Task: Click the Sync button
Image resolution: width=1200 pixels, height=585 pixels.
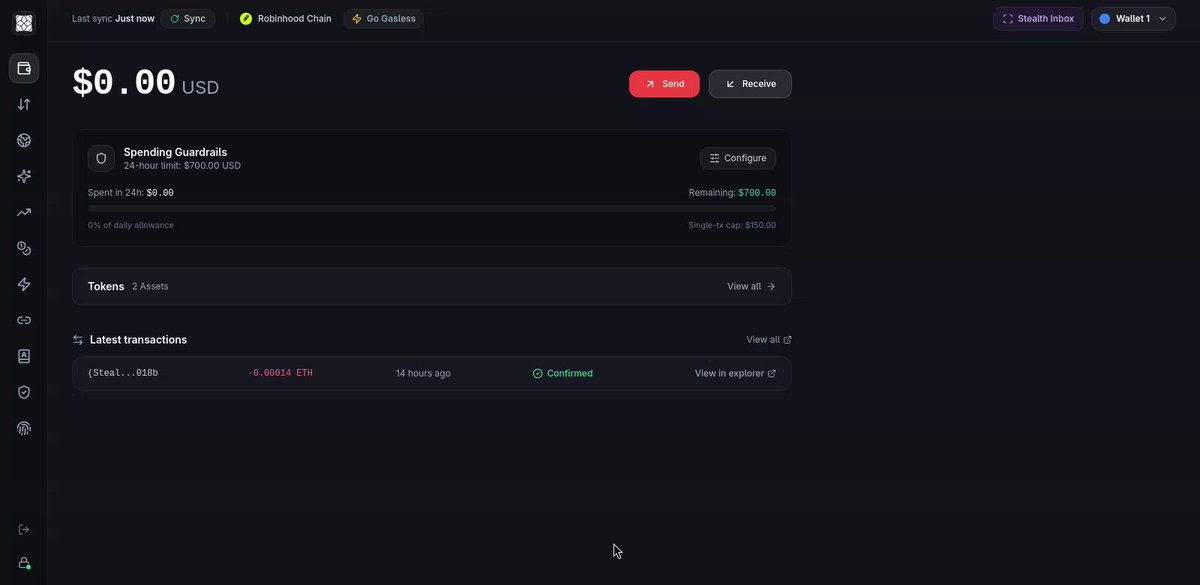Action: point(188,19)
